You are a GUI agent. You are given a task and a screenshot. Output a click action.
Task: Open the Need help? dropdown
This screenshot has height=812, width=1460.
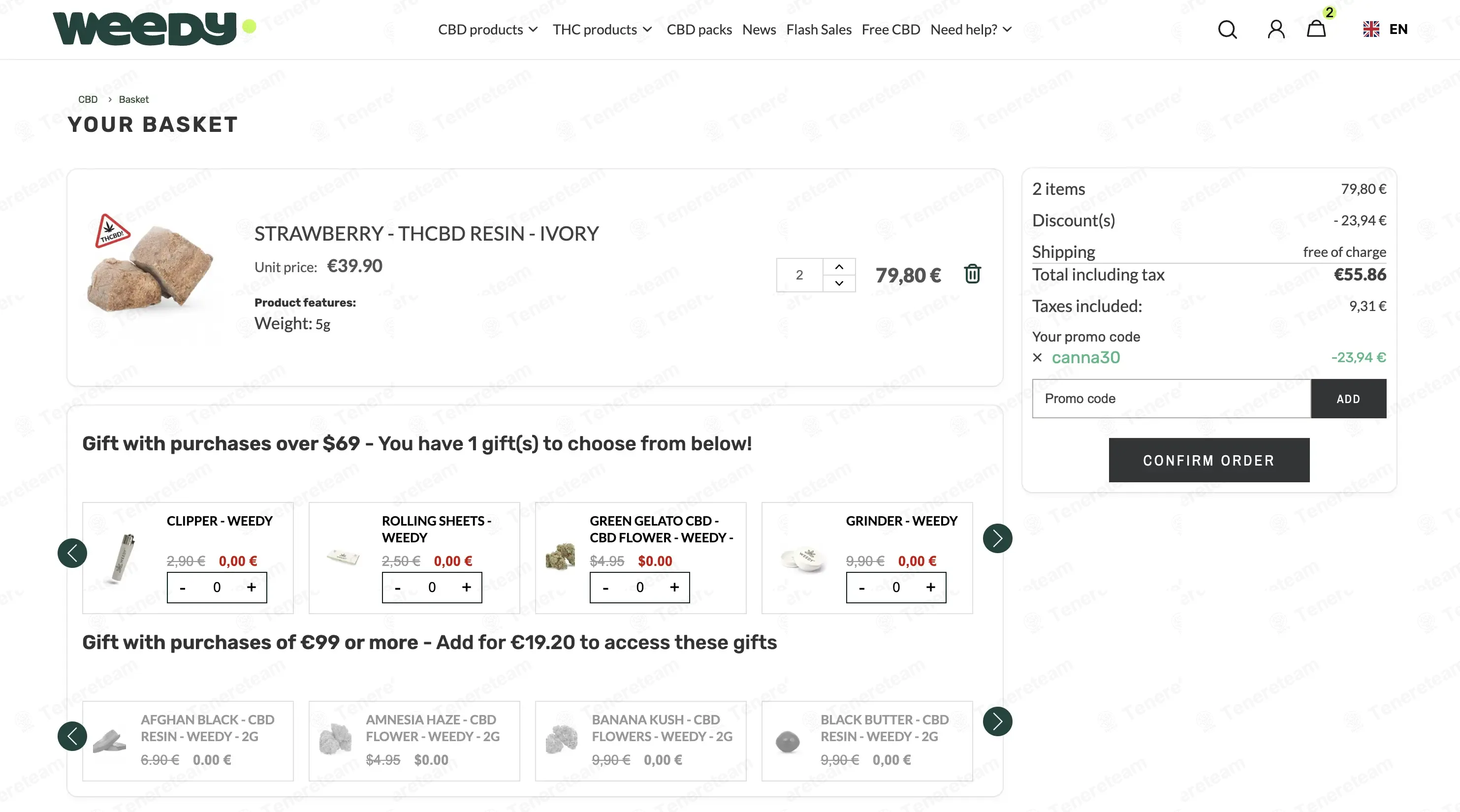971,30
